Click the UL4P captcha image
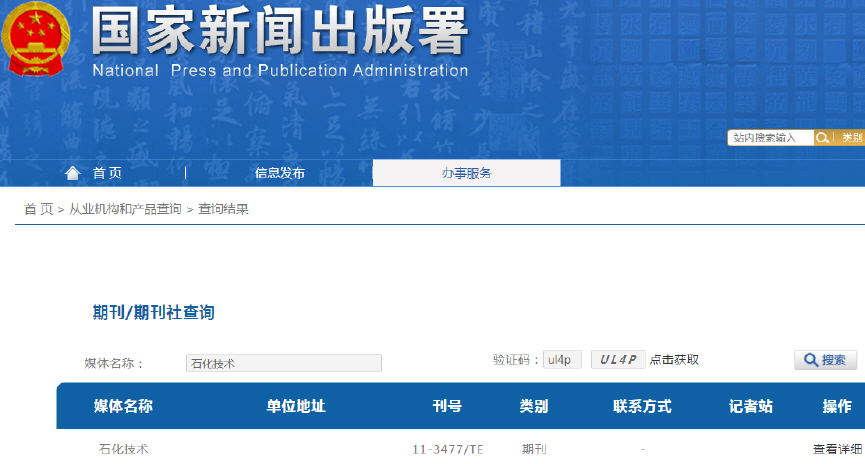The height and width of the screenshot is (464, 865). (618, 360)
